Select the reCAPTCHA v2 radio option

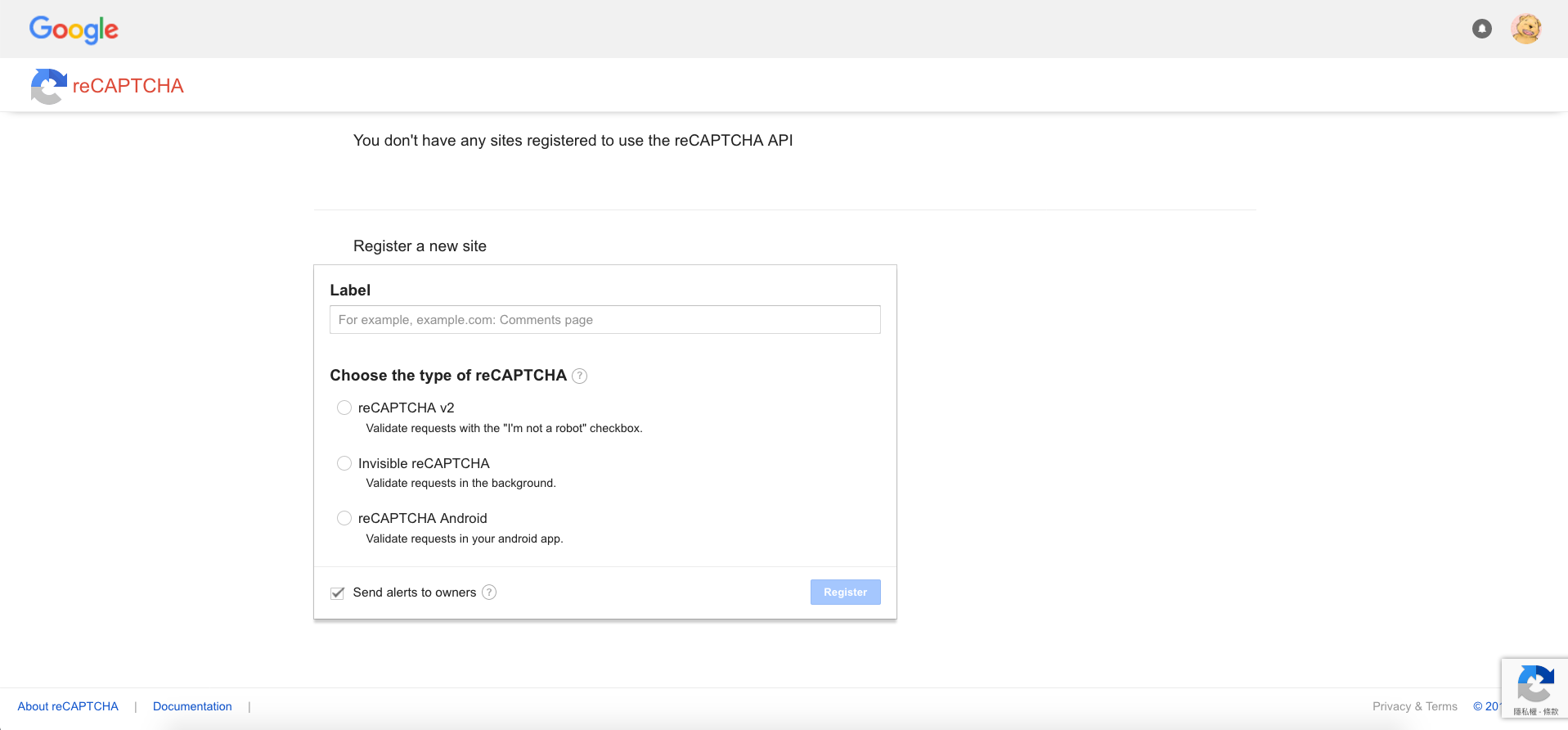click(344, 408)
